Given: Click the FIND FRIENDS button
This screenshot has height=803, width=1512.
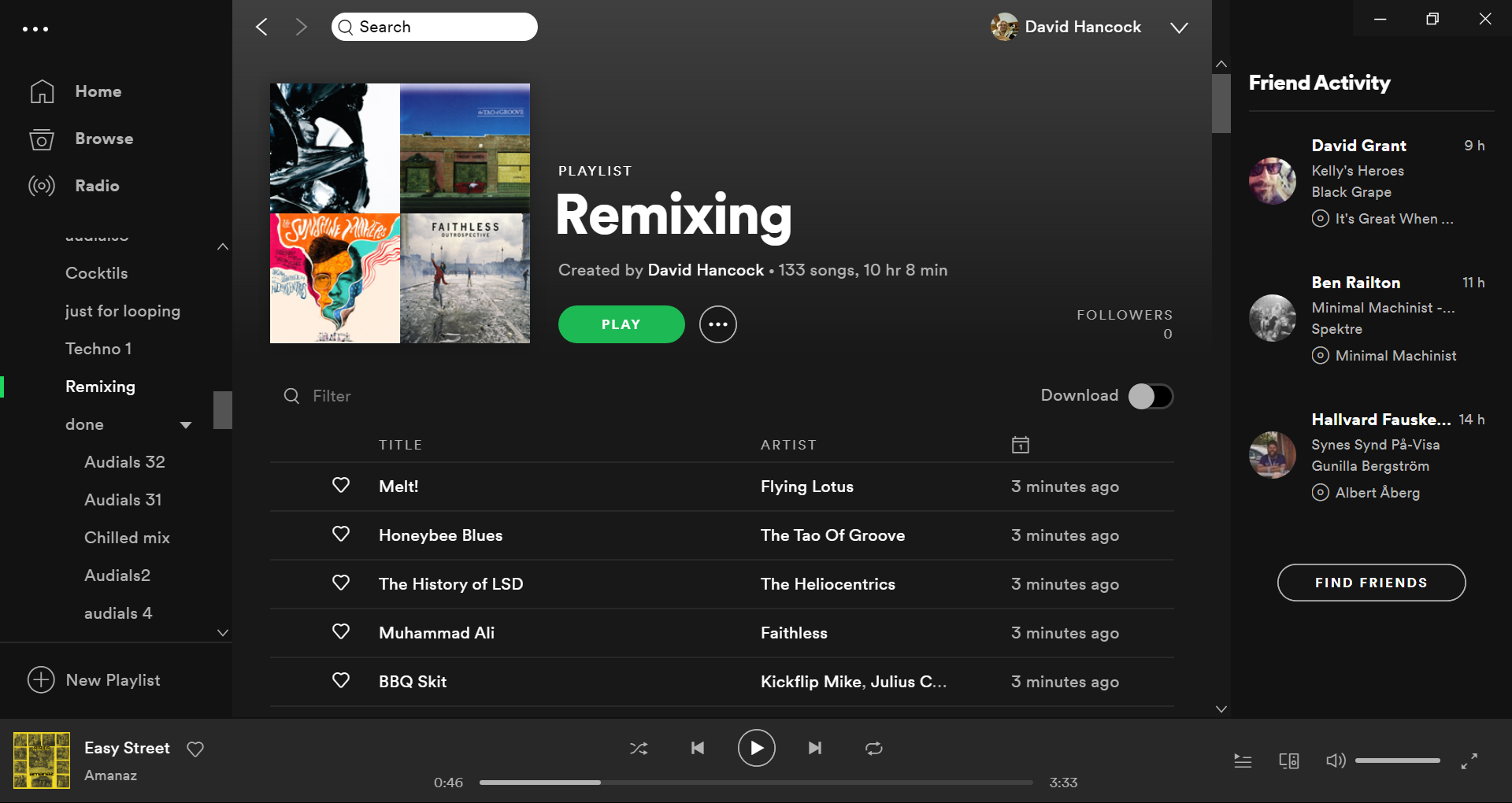Looking at the screenshot, I should point(1371,583).
